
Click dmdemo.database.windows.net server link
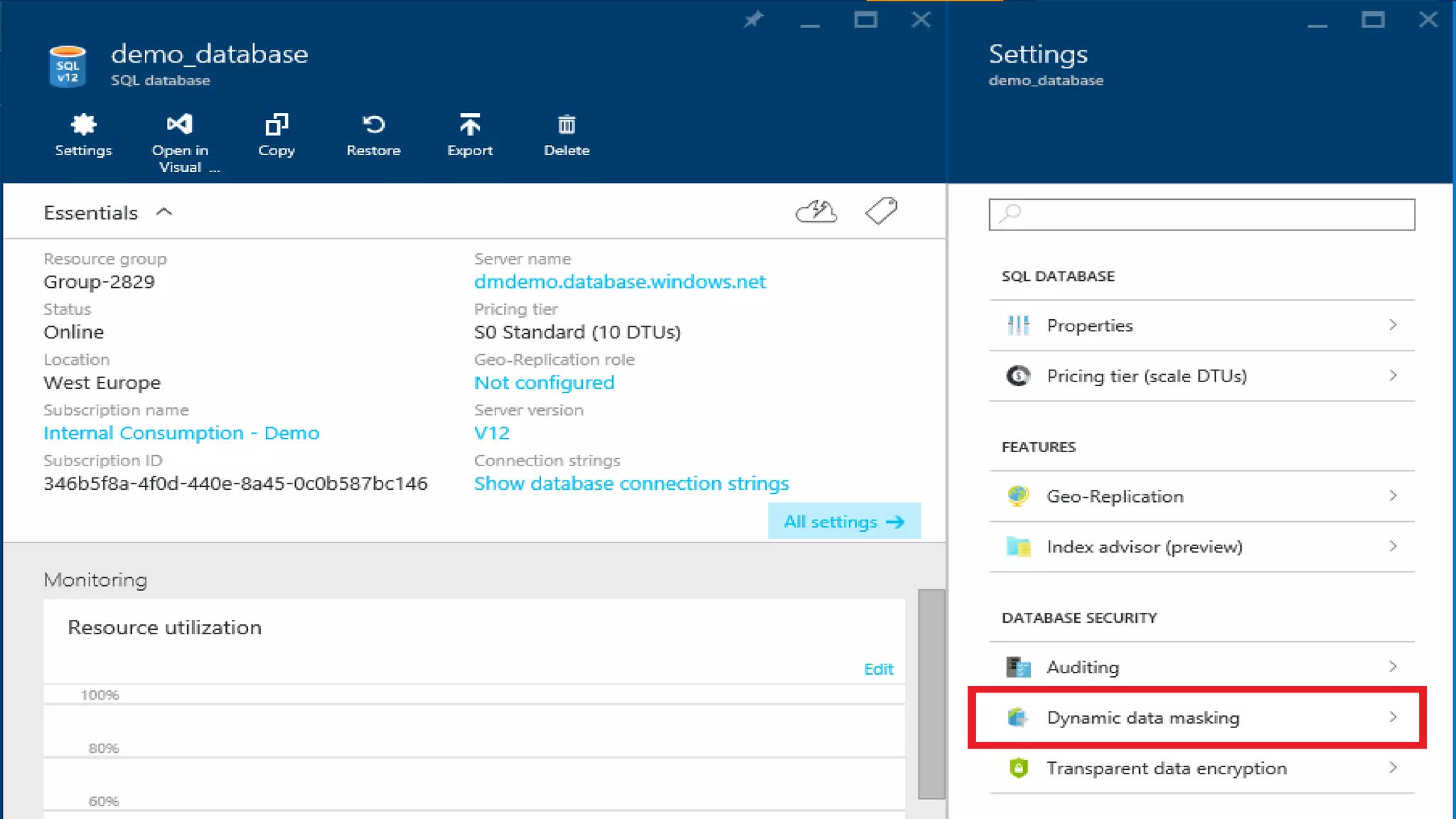tap(620, 282)
